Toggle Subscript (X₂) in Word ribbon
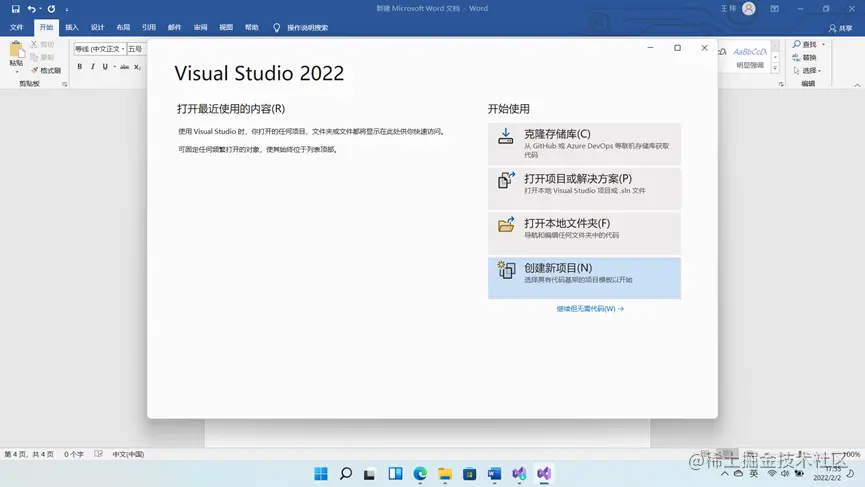 (137, 67)
